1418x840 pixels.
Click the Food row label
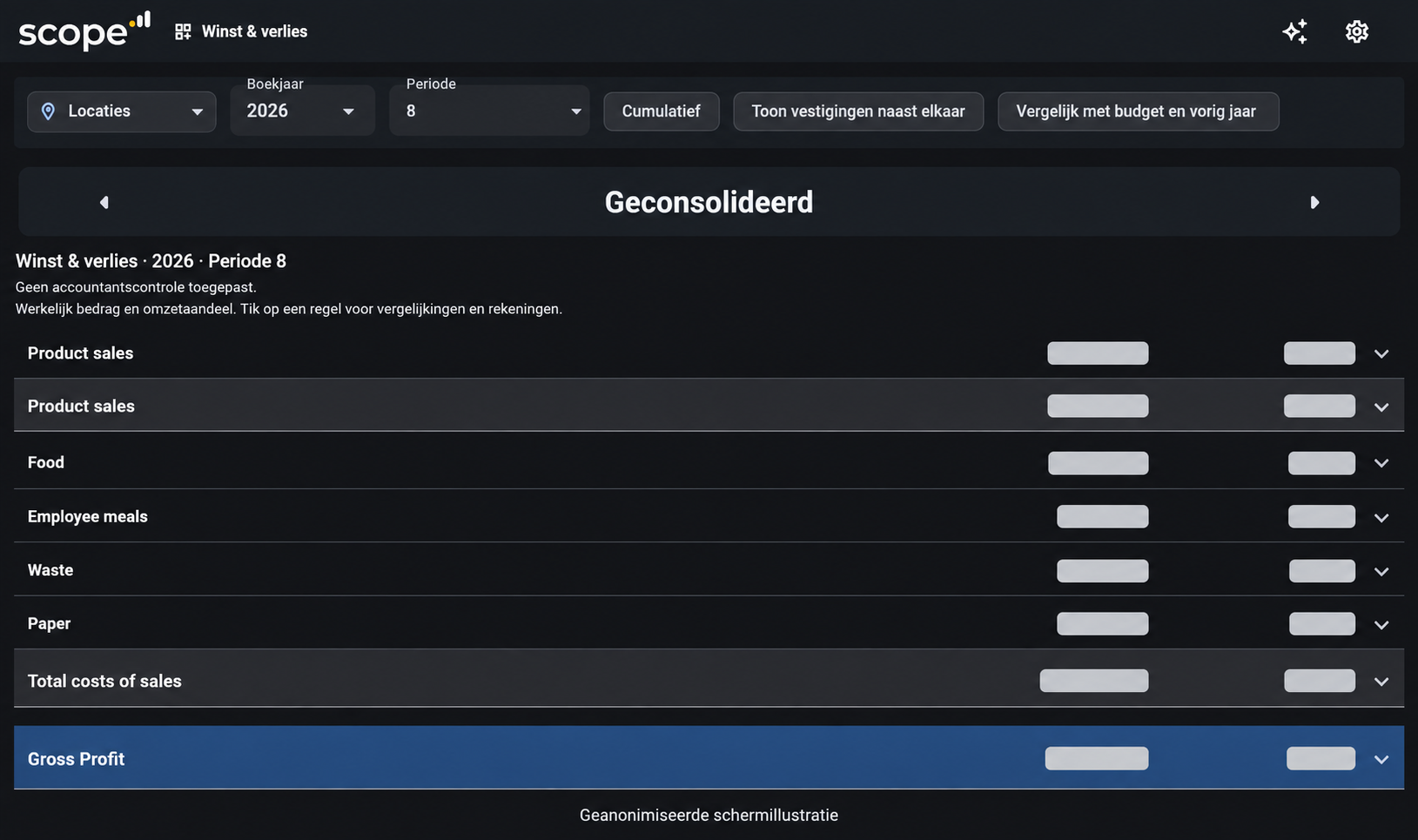pyautogui.click(x=46, y=462)
